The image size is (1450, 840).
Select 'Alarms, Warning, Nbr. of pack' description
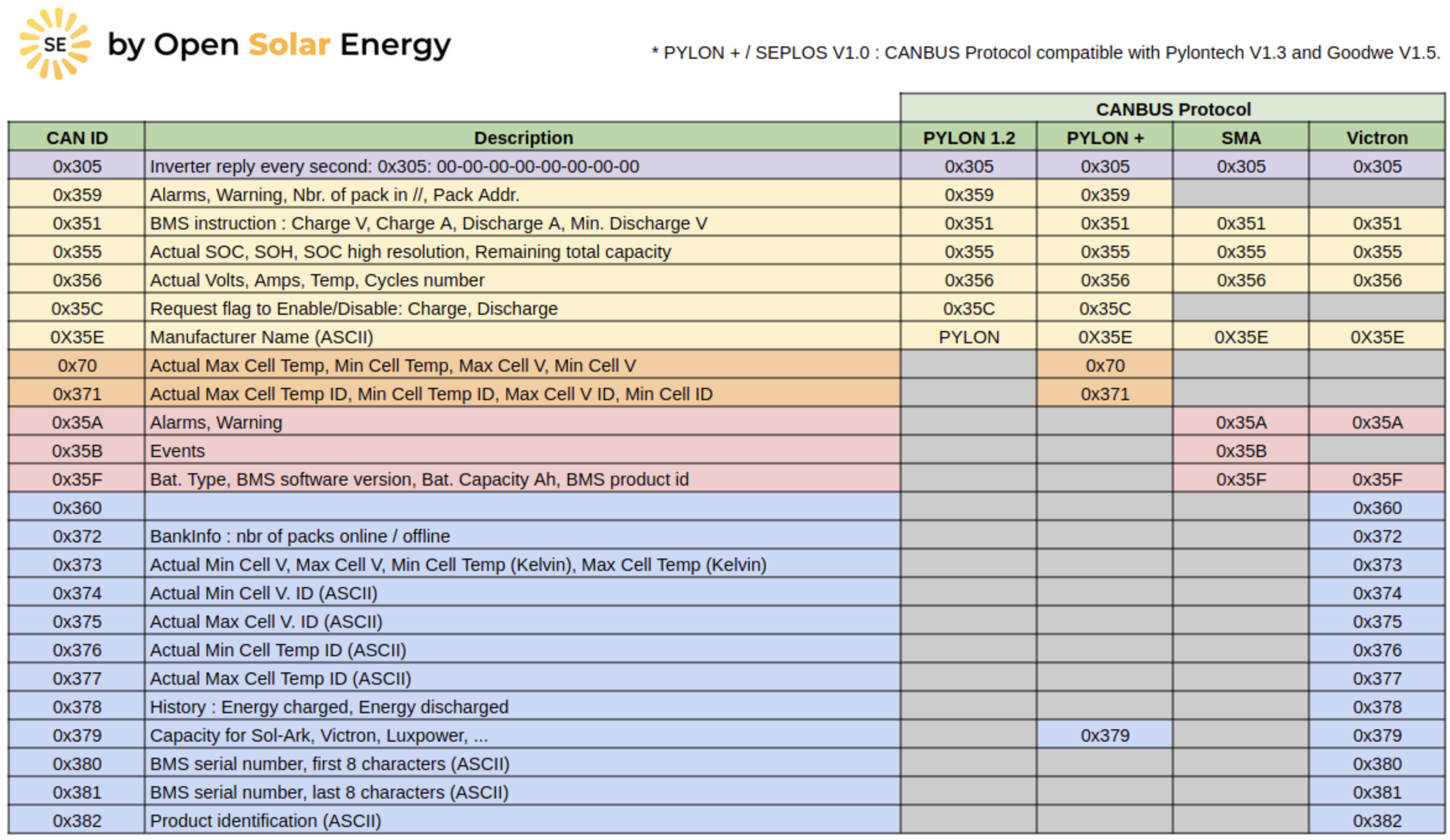pos(523,194)
